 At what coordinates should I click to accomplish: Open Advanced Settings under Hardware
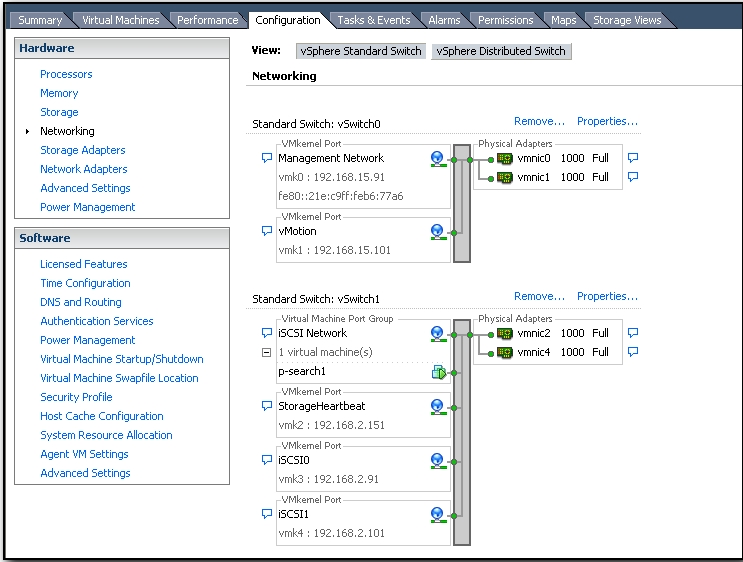click(x=85, y=188)
